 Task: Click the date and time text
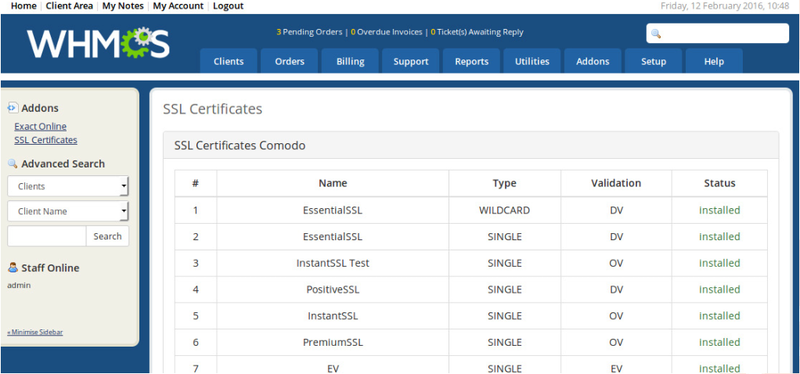725,6
